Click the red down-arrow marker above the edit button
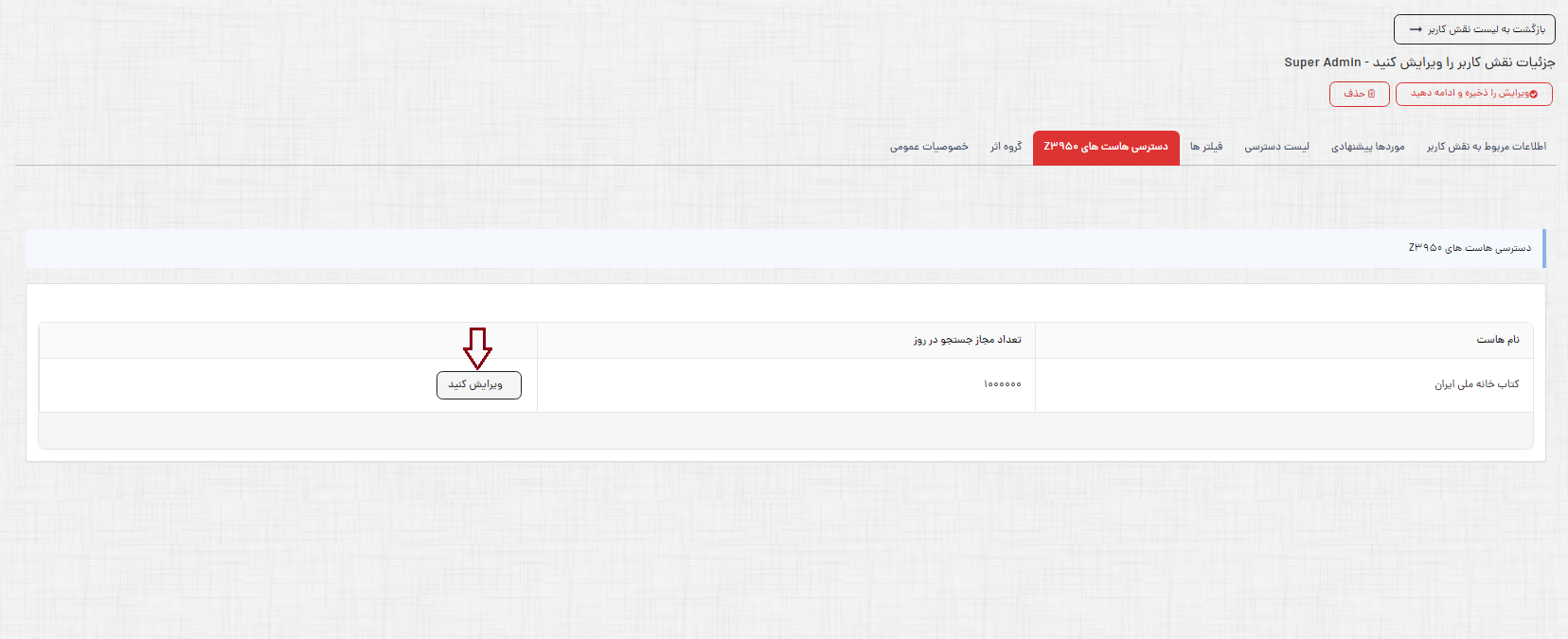Screen dimensions: 1568x639 [x=477, y=347]
